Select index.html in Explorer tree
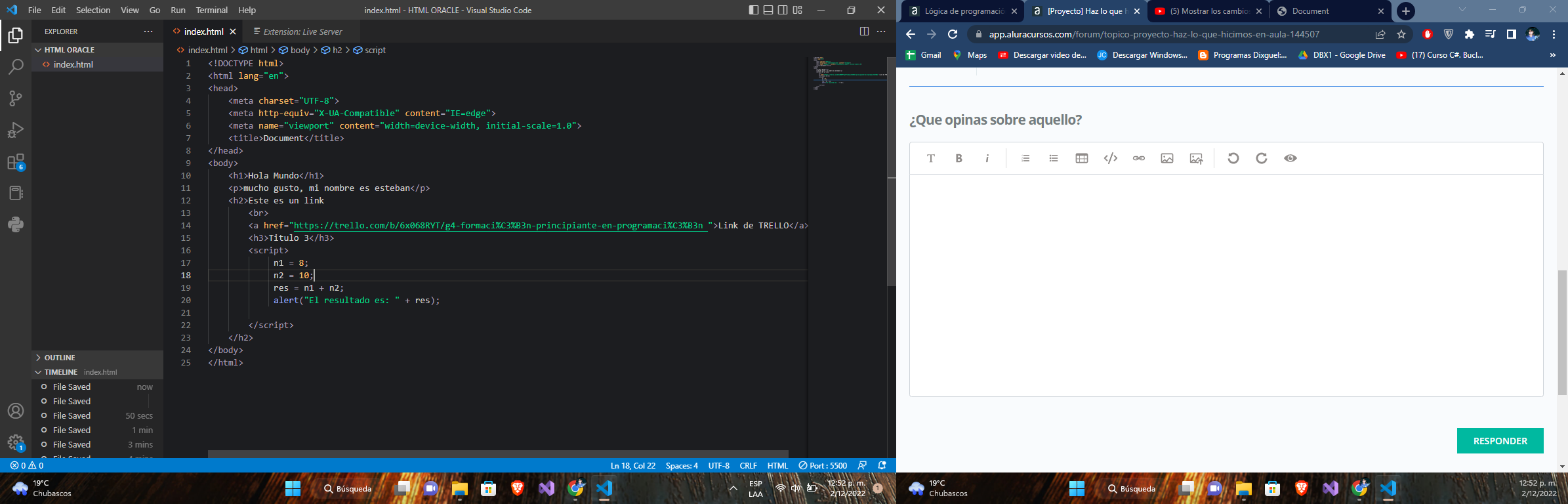This screenshot has height=504, width=1568. pyautogui.click(x=98, y=64)
